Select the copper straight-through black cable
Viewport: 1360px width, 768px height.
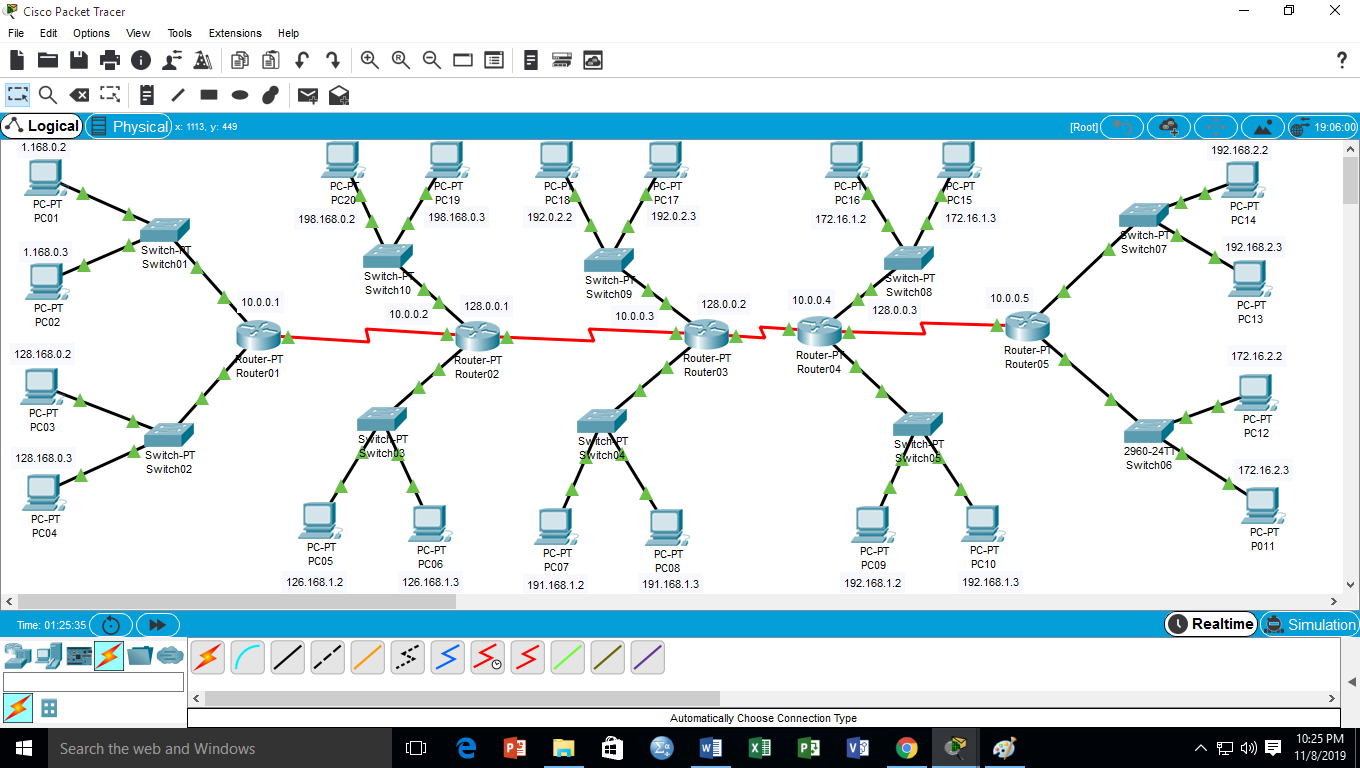(x=288, y=657)
